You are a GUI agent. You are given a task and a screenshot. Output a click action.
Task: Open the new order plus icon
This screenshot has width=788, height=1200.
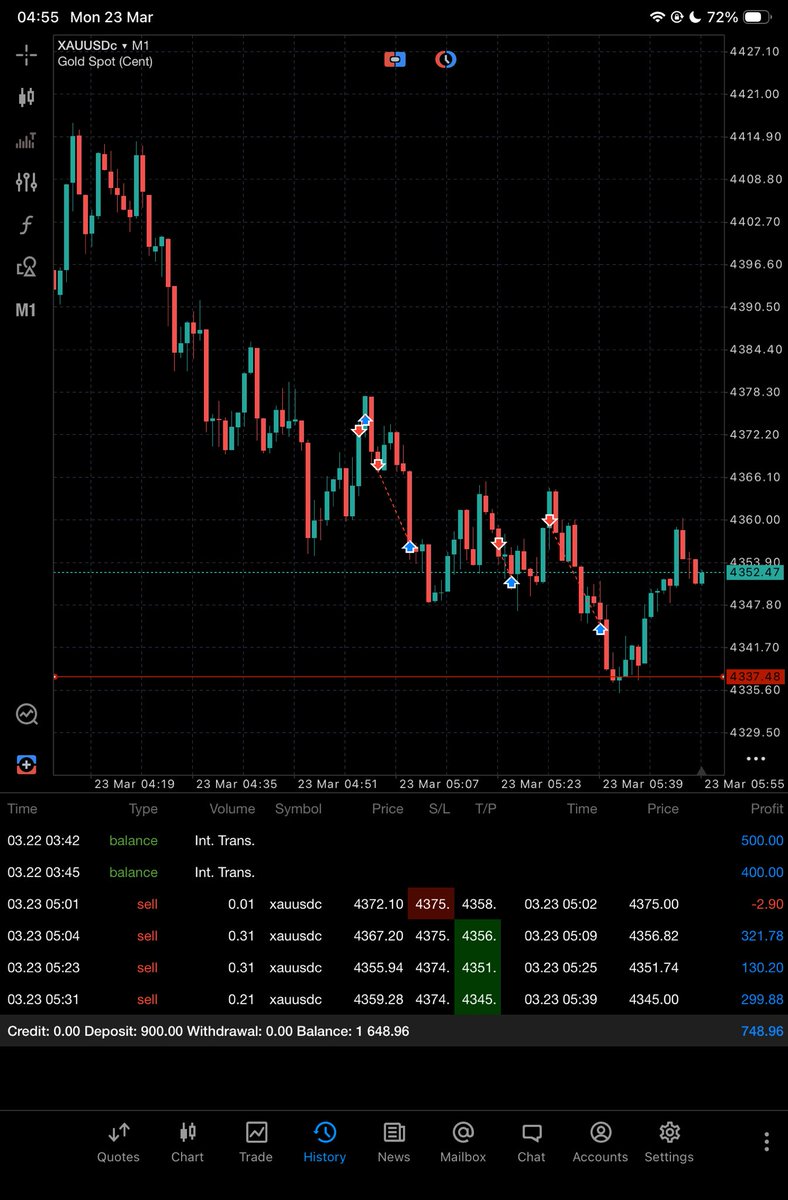tap(26, 764)
